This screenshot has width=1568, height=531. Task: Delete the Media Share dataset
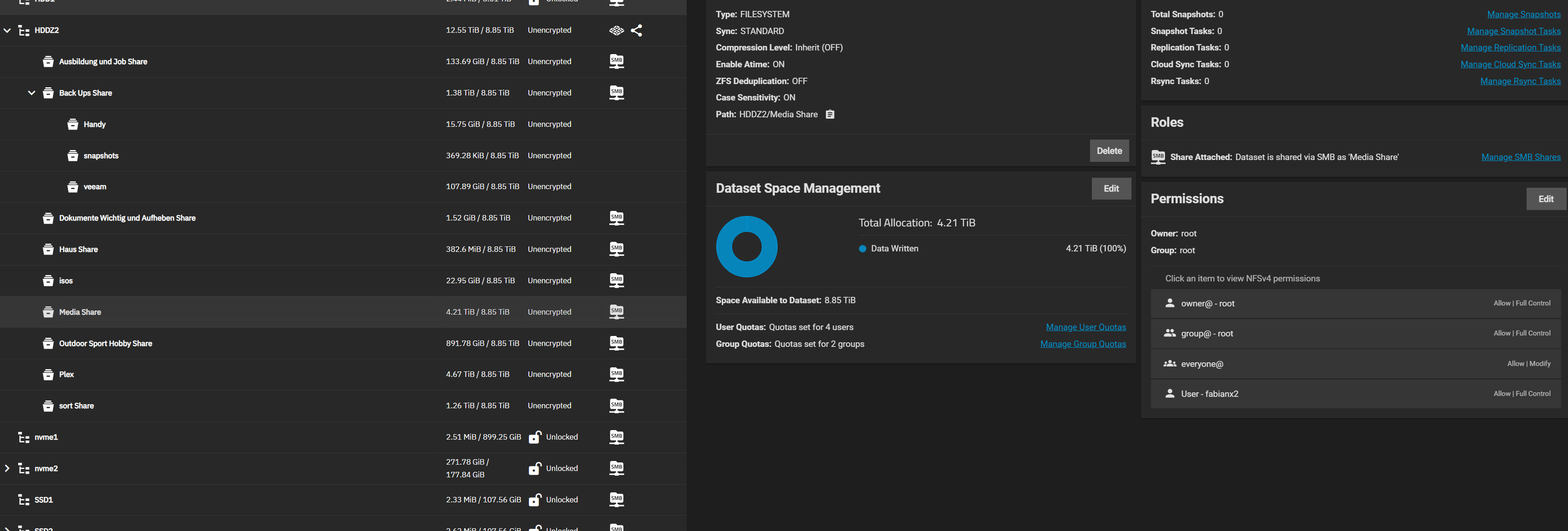[1109, 151]
